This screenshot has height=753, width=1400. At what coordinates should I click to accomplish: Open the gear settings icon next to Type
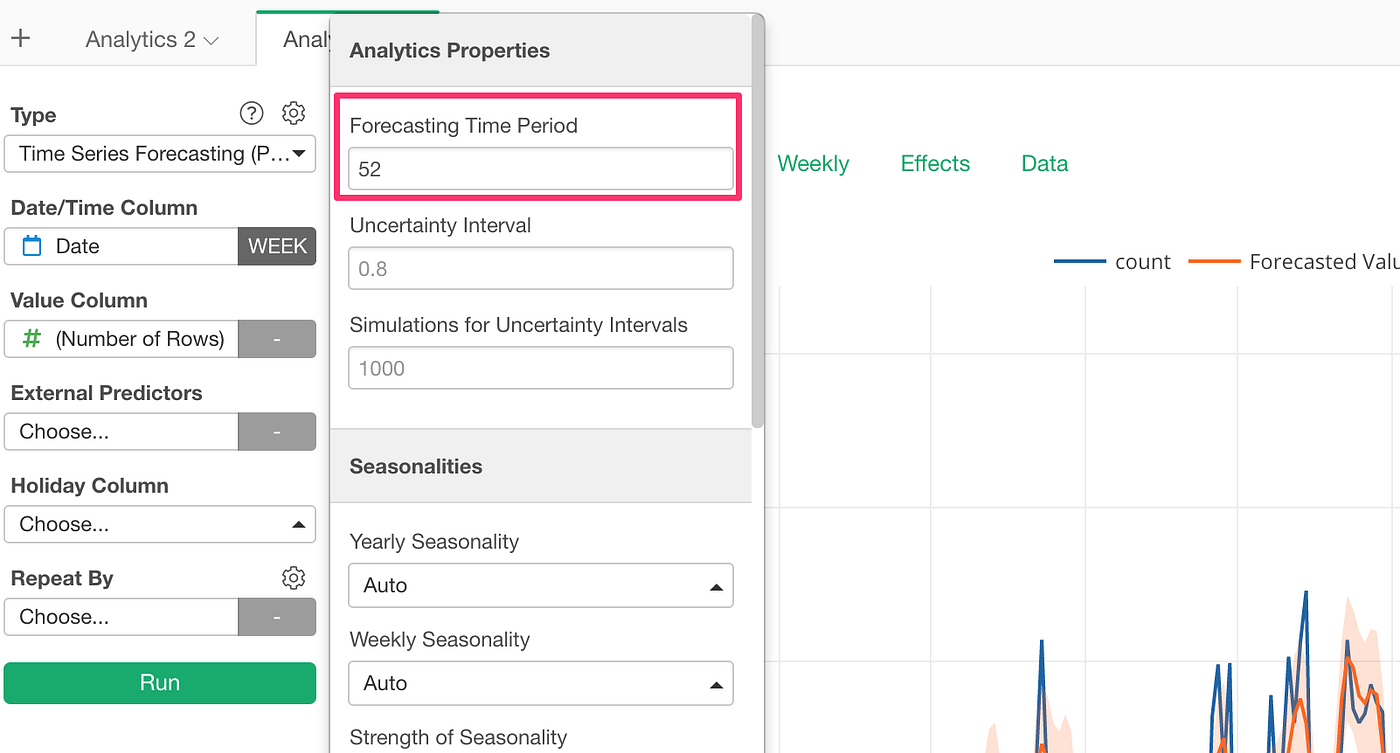pyautogui.click(x=293, y=114)
